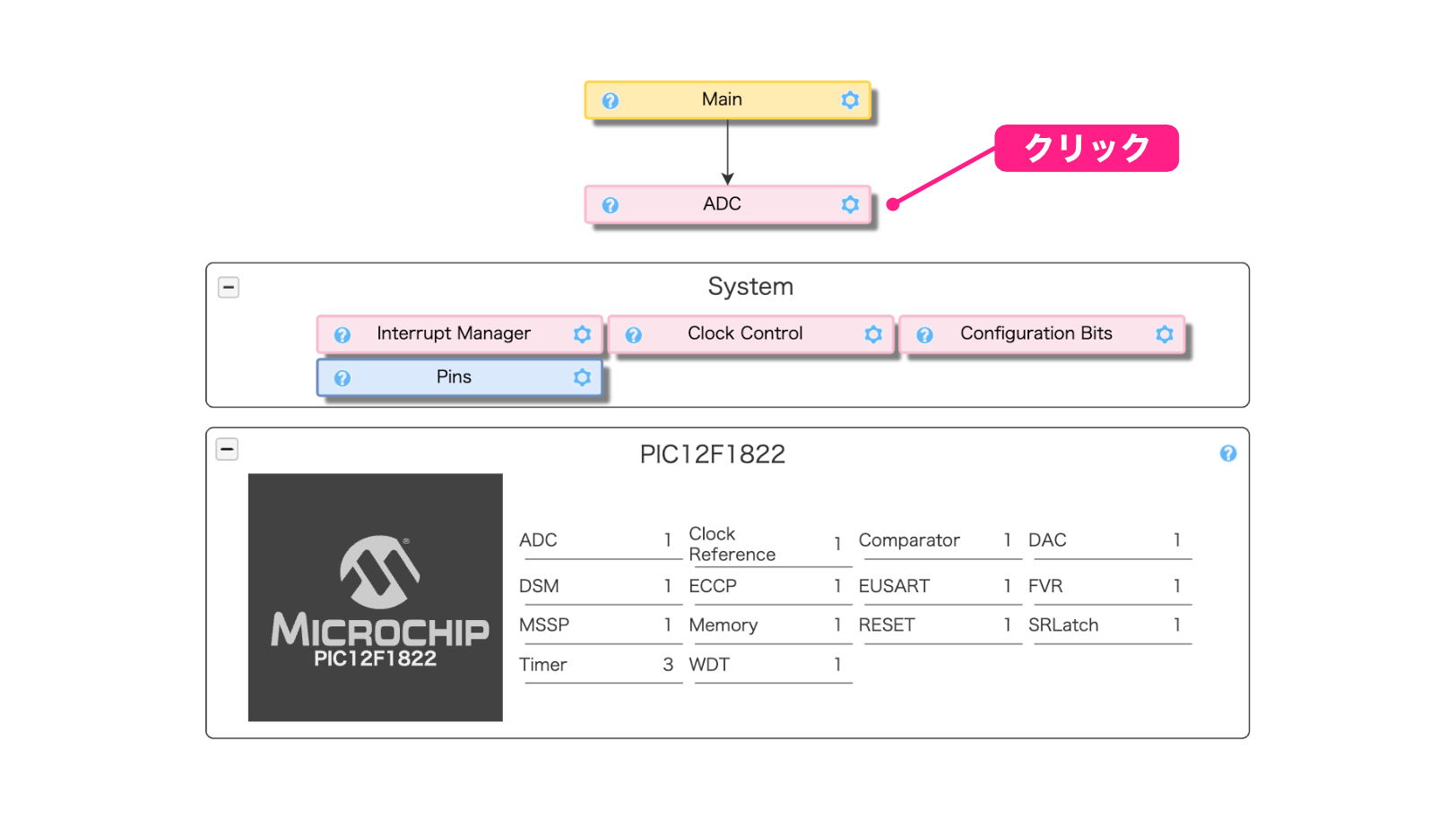Click the ECCP resource row

click(x=769, y=586)
